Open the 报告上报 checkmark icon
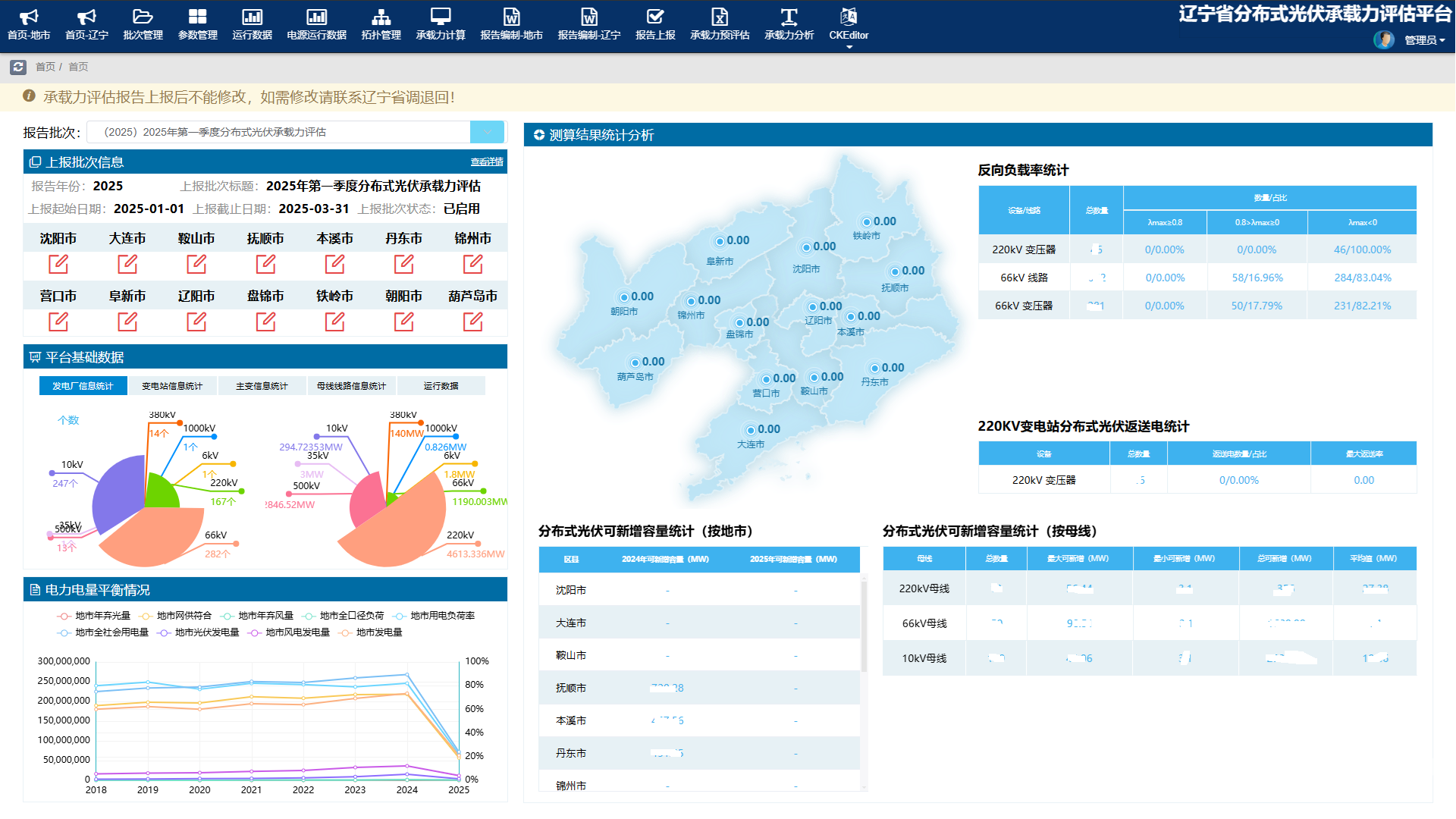 tap(654, 17)
